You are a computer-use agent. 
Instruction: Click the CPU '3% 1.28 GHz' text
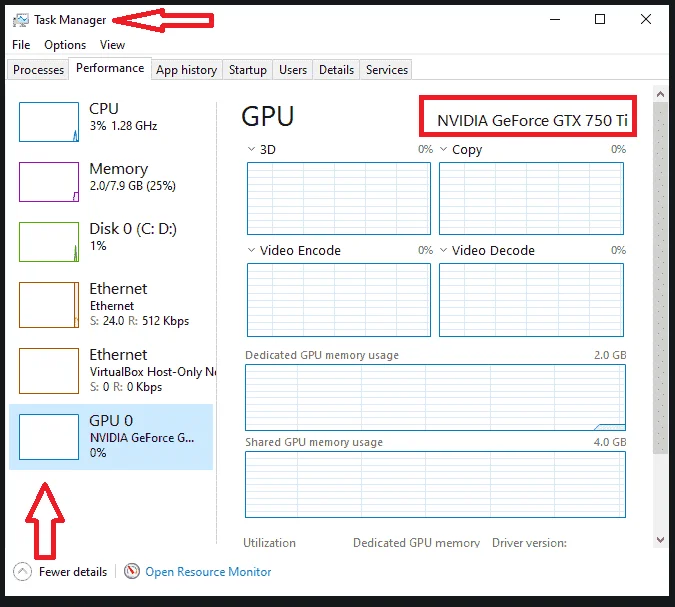[x=123, y=126]
